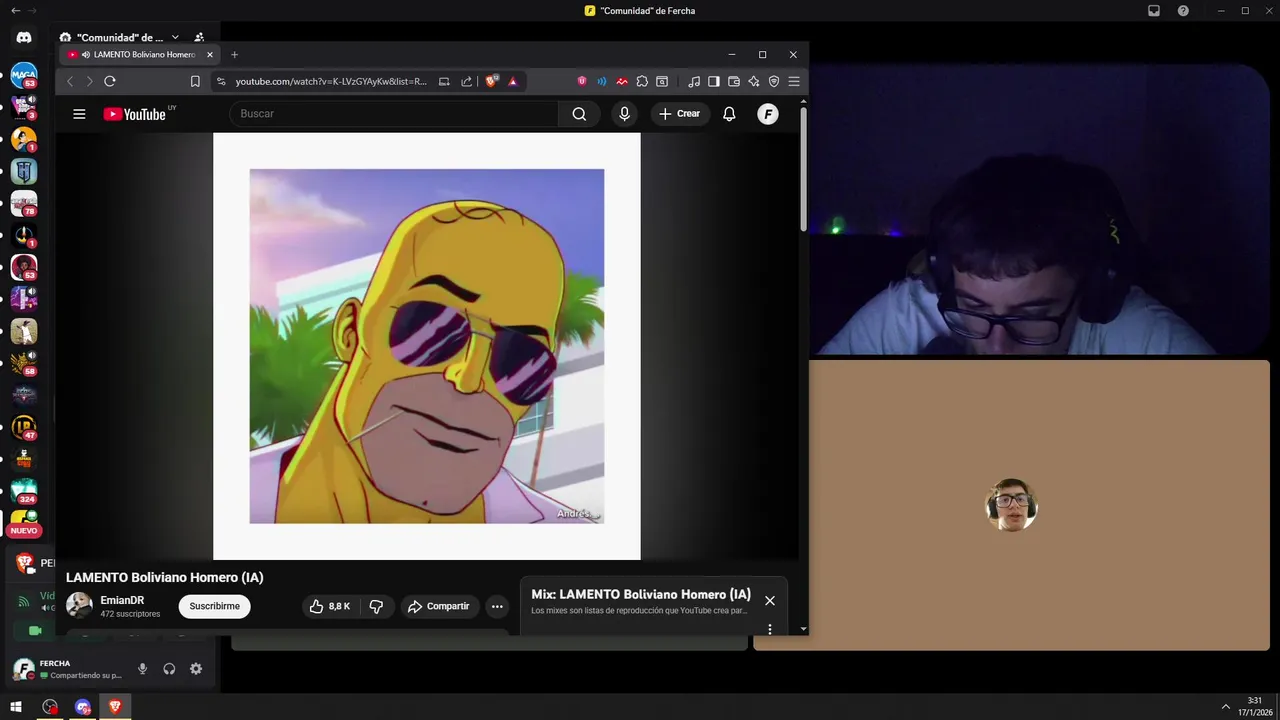Open Mix panel vertical dots menu

coord(770,629)
